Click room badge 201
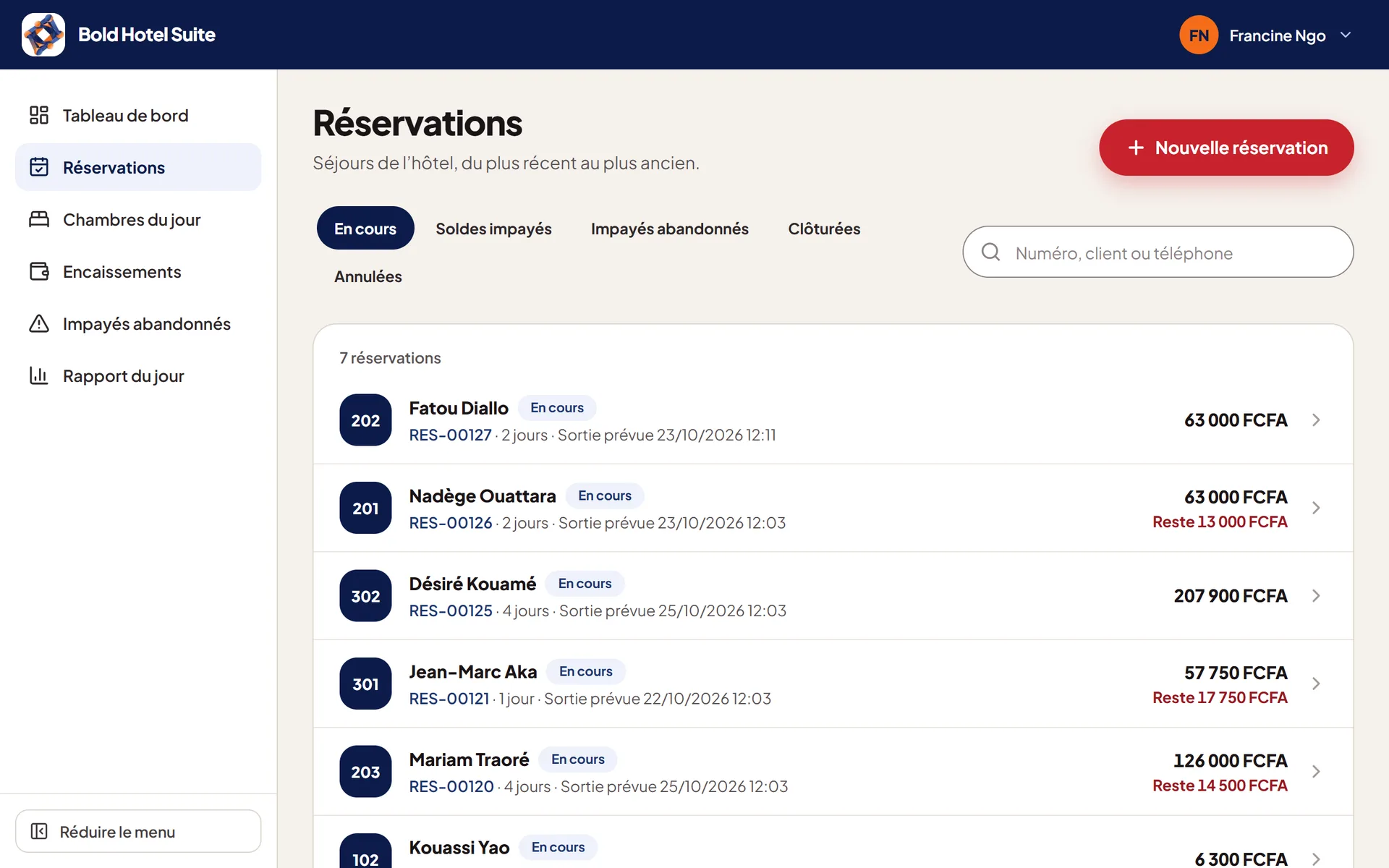Screen dimensions: 1389x868 click(x=365, y=508)
